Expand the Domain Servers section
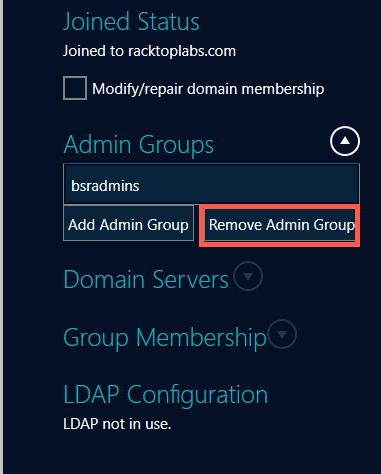This screenshot has height=474, width=381. tap(248, 276)
